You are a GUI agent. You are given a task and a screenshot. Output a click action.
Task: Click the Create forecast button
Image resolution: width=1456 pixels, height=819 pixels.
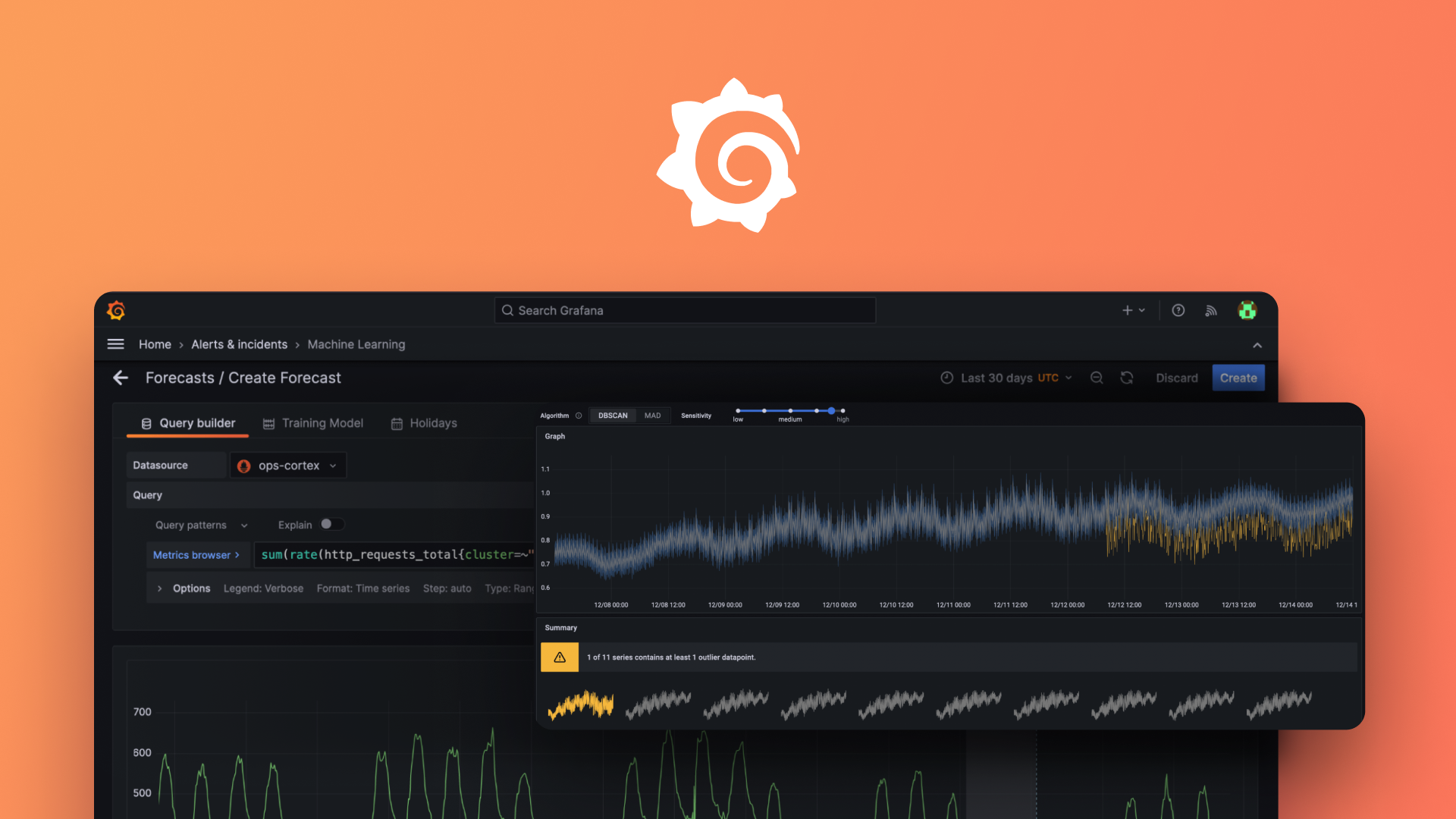[x=1238, y=377]
